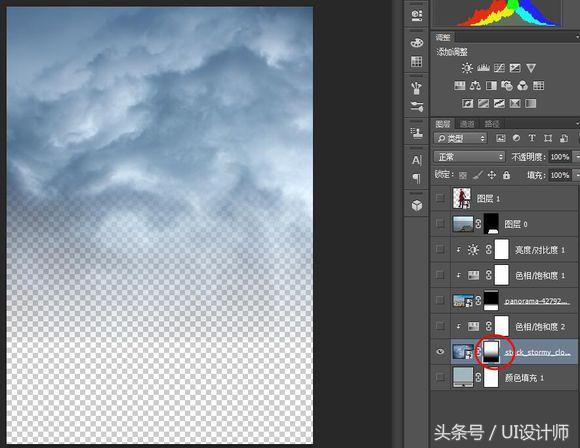The width and height of the screenshot is (580, 448).
Task: Show the panorama layer visibility box
Action: [440, 300]
